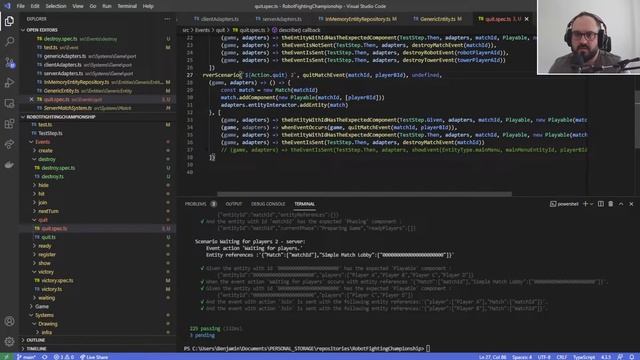Open the InMemoryEntityRepository.ts editor tab
Viewport: 640px width, 360px height.
[358, 19]
